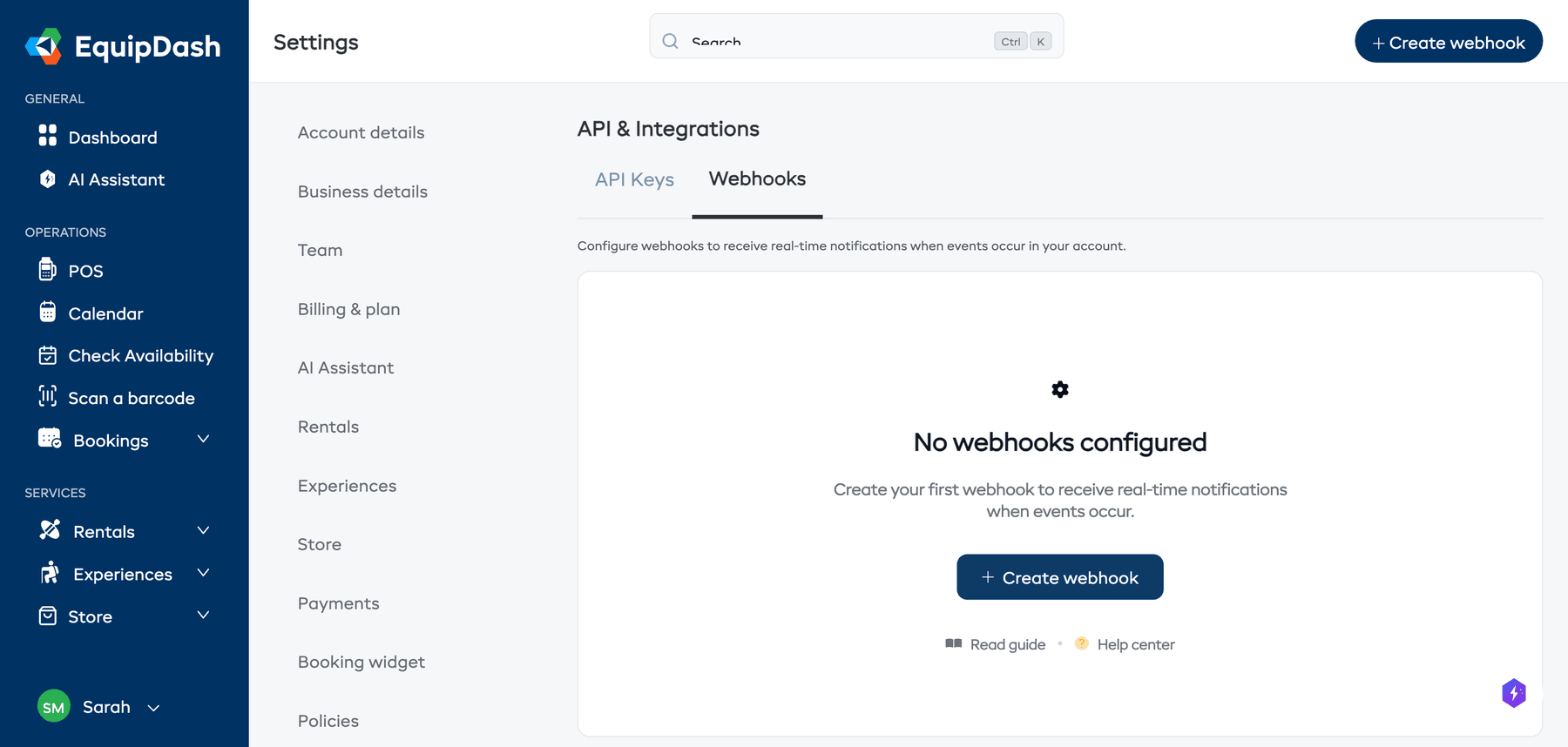Viewport: 1568px width, 747px height.
Task: Expand the Experiences sidebar chevron
Action: (x=203, y=572)
